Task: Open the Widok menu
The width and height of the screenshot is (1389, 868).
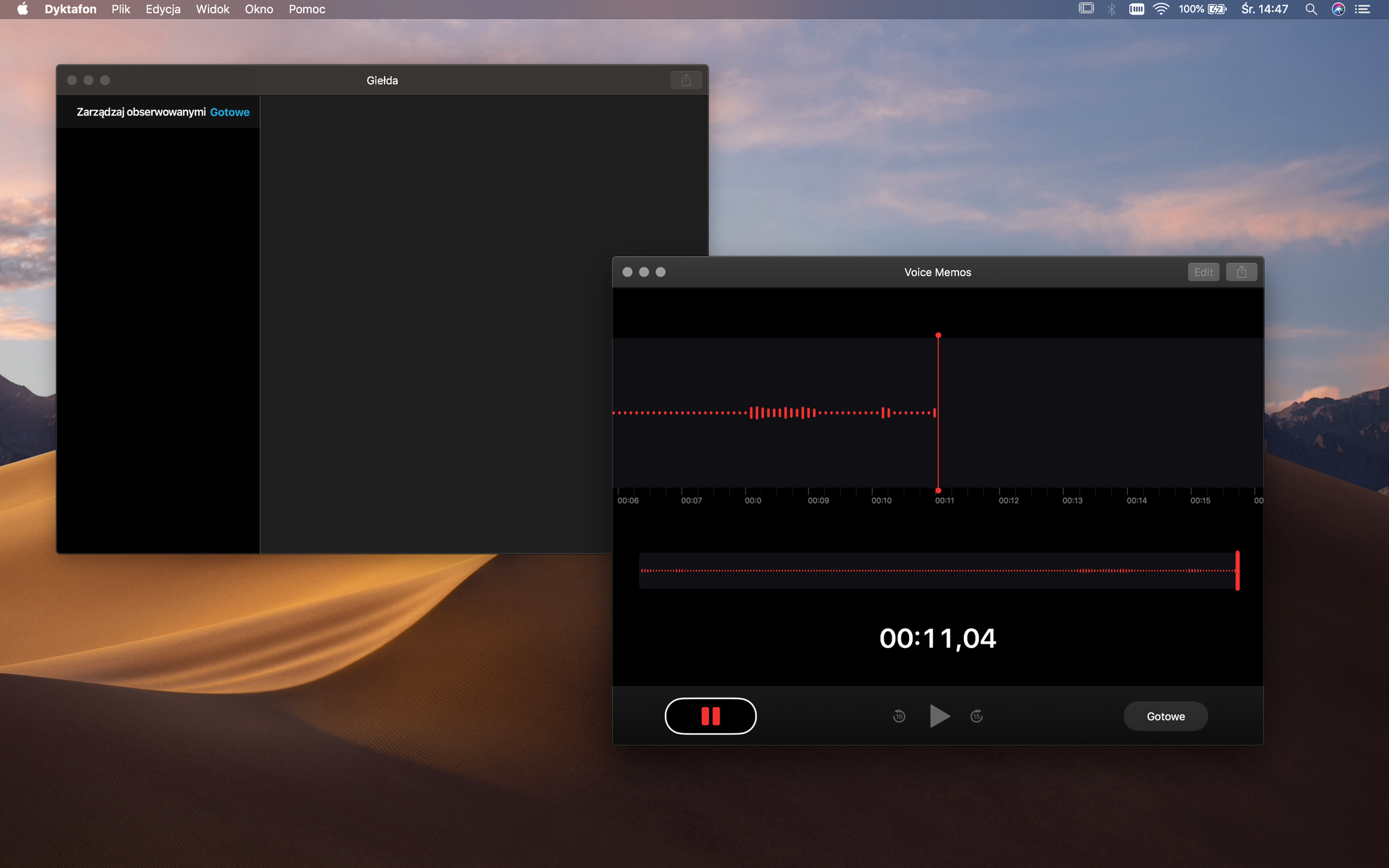Action: pyautogui.click(x=212, y=9)
